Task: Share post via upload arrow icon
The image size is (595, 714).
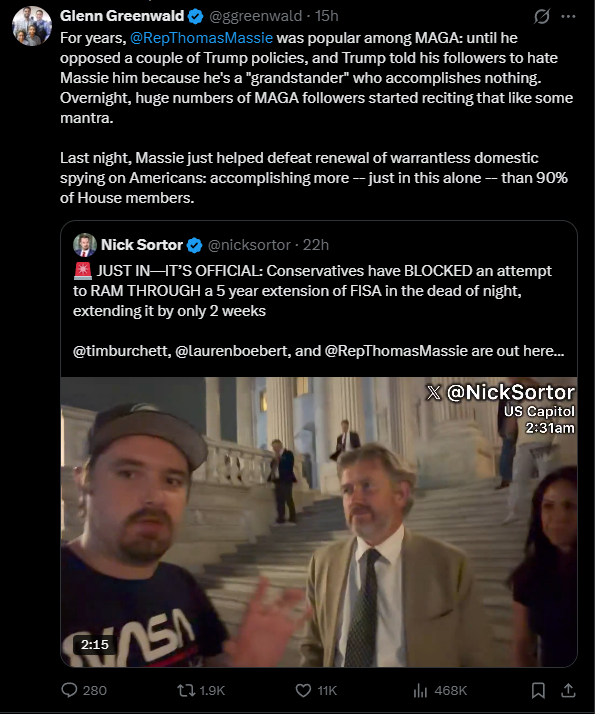Action: pos(568,690)
